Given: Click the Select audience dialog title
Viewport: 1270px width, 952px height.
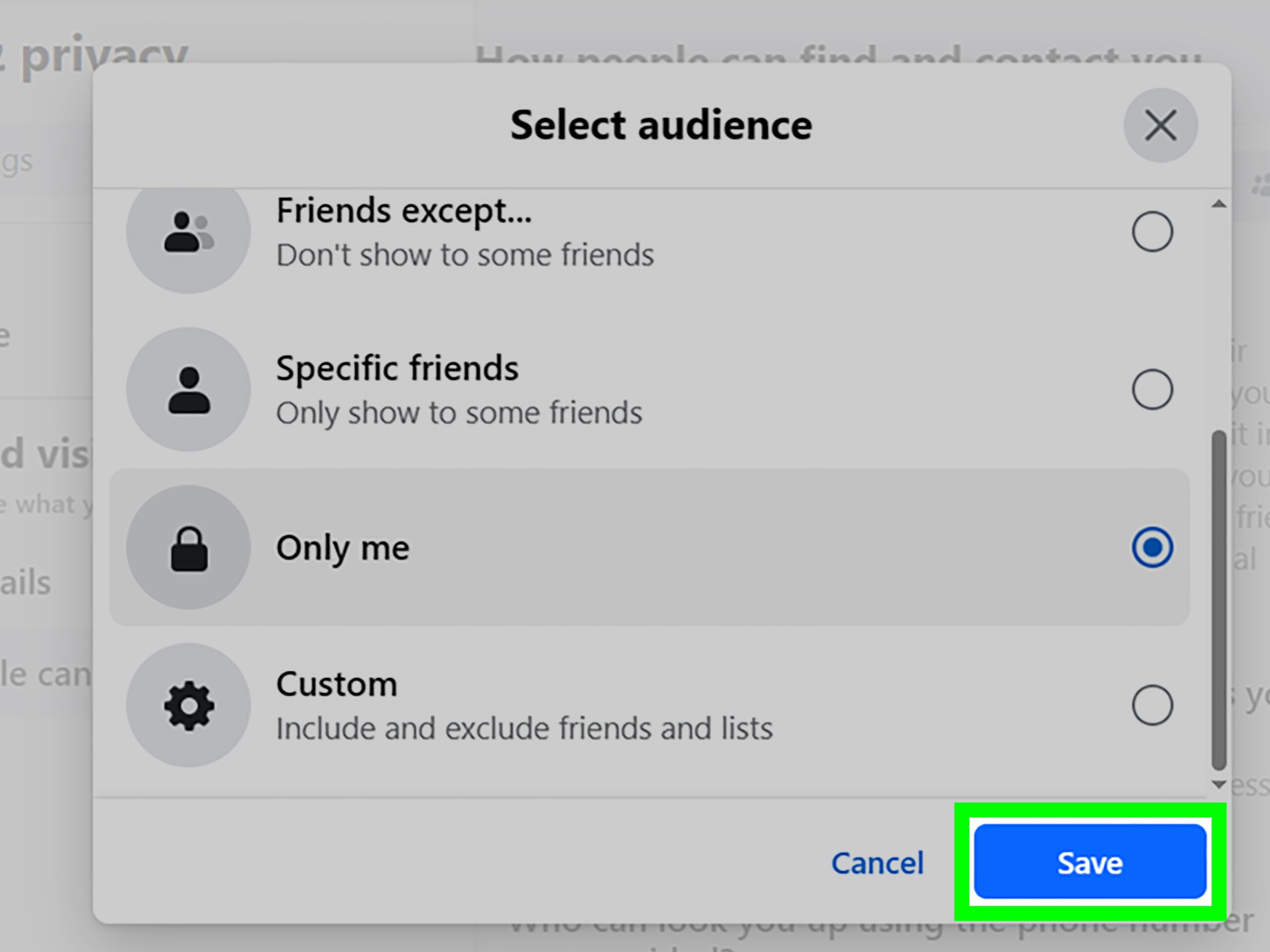Looking at the screenshot, I should [x=660, y=124].
